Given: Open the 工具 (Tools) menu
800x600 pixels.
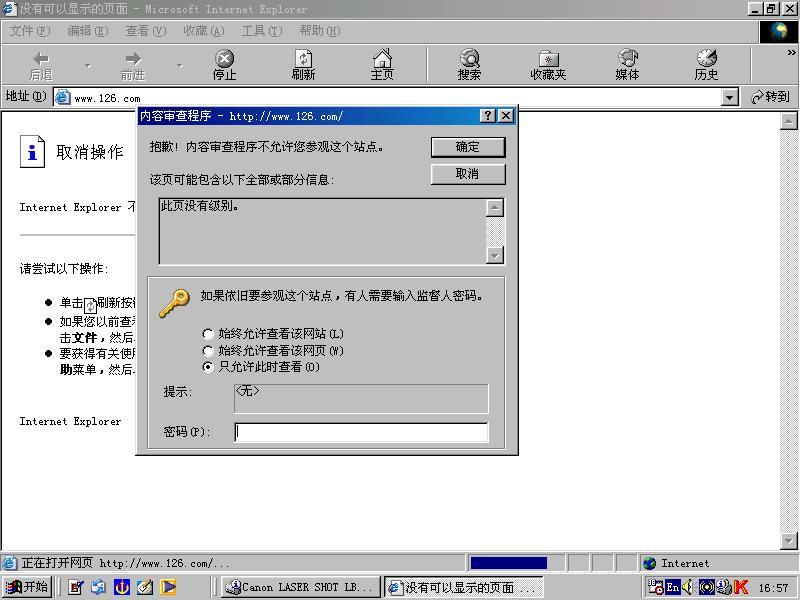Looking at the screenshot, I should pyautogui.click(x=262, y=31).
